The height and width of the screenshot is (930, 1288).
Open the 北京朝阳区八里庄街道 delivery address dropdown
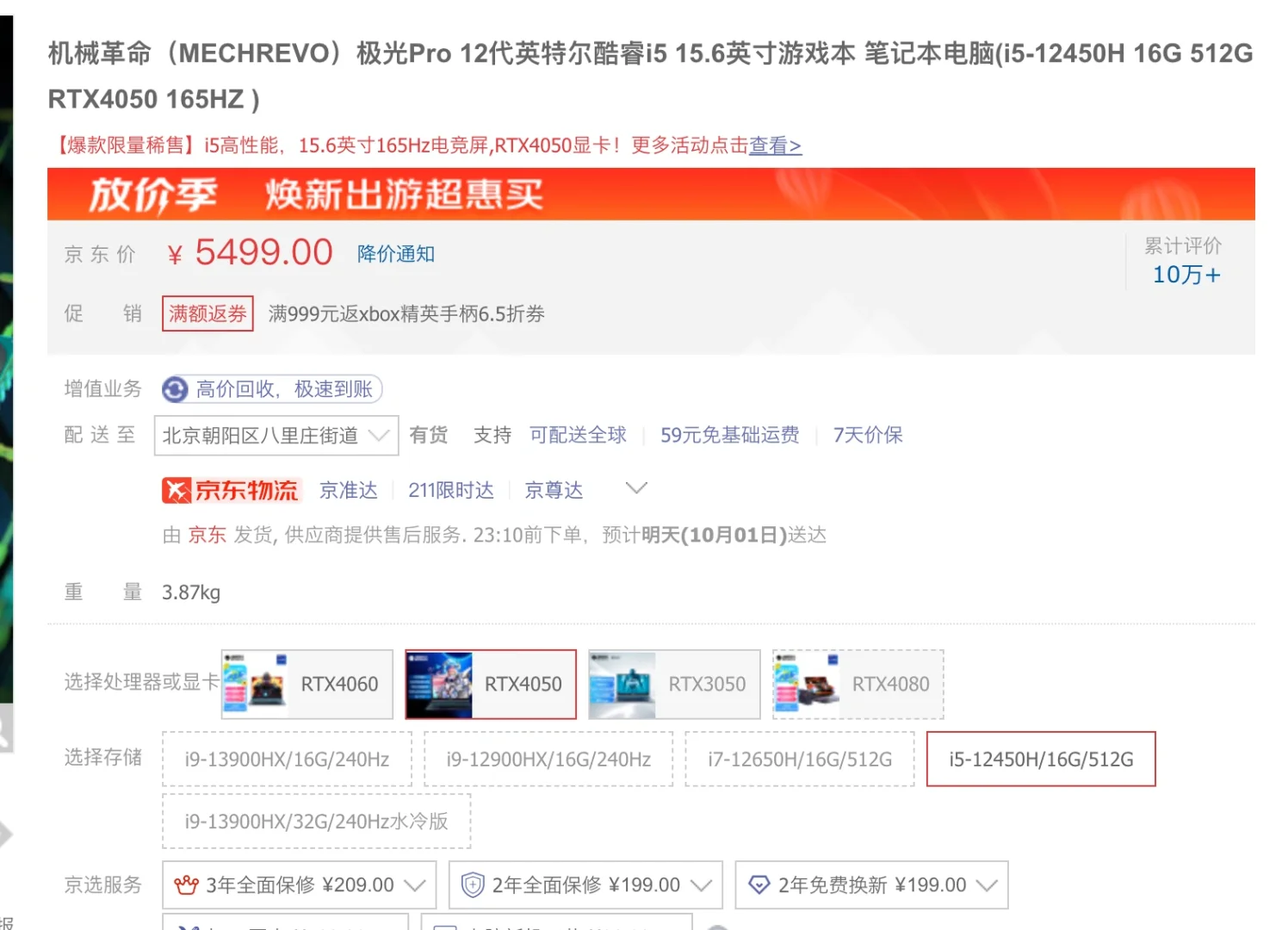[276, 436]
